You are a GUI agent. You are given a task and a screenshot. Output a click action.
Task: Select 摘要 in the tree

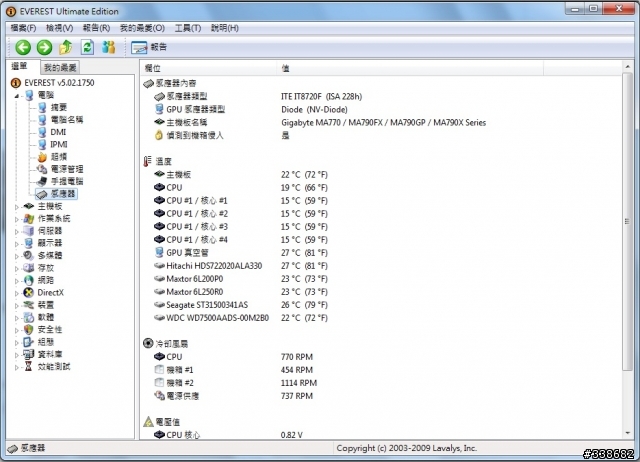(x=58, y=107)
